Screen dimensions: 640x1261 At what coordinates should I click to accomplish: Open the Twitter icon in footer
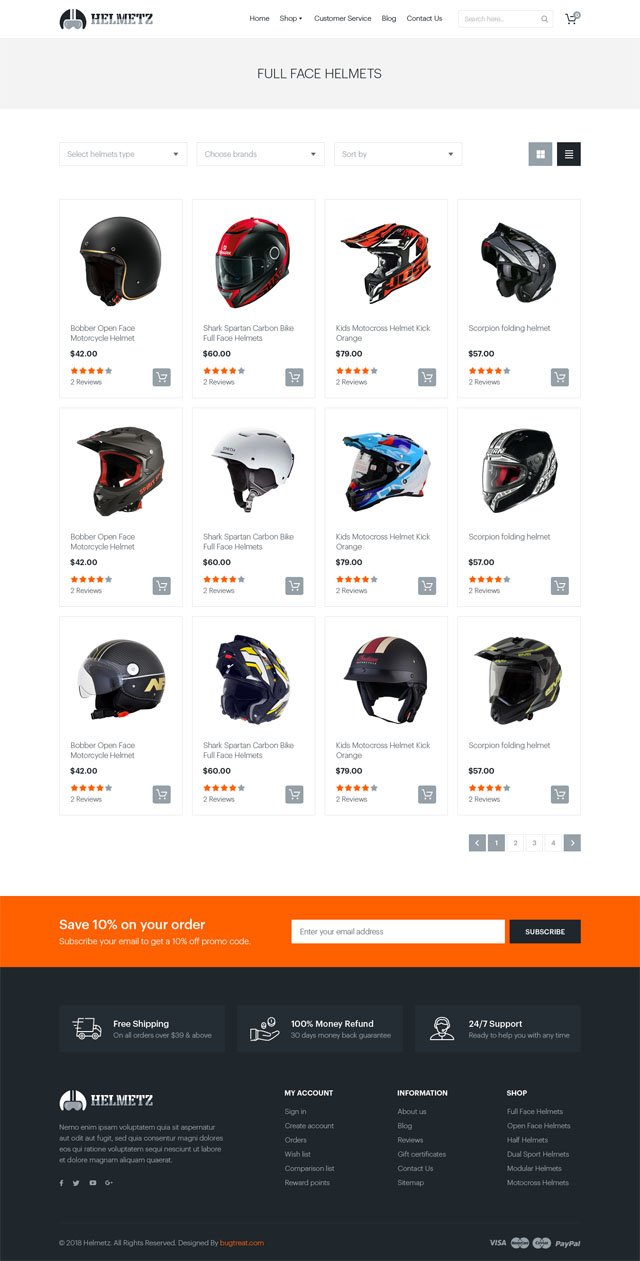76,1183
